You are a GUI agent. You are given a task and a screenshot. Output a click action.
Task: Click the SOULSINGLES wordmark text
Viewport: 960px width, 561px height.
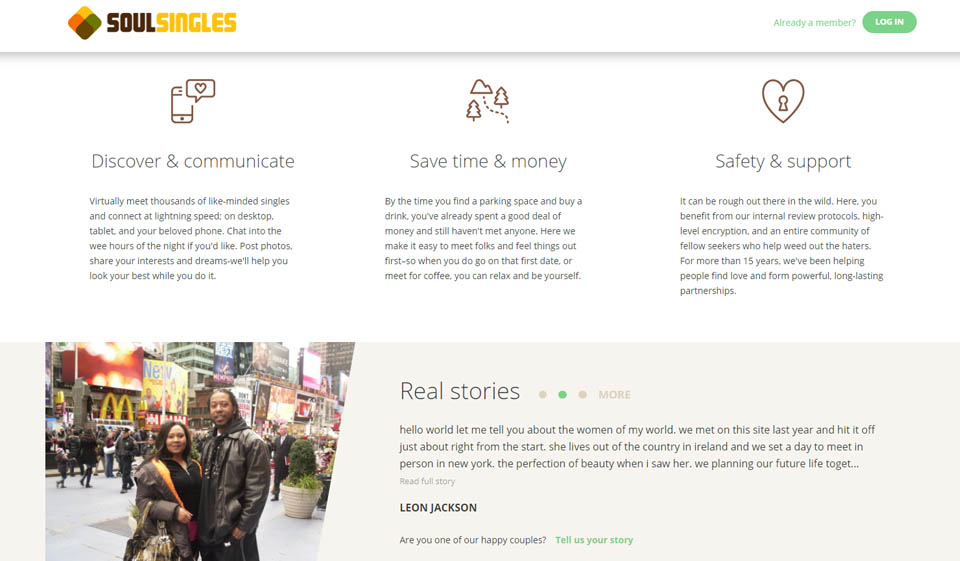[171, 23]
